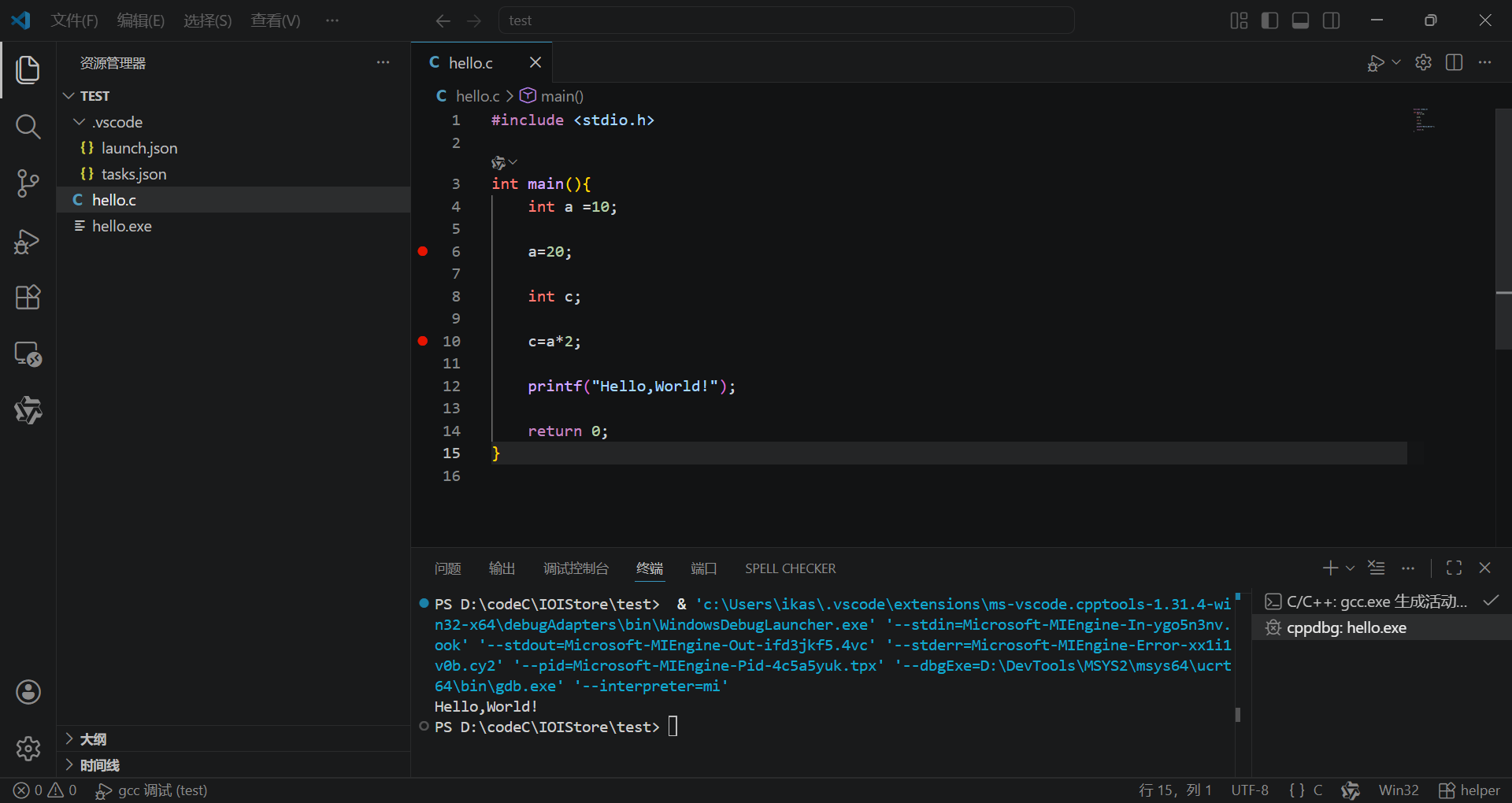This screenshot has height=803, width=1512.
Task: Switch to the Debug Console (调试控制台) tab
Action: point(576,568)
